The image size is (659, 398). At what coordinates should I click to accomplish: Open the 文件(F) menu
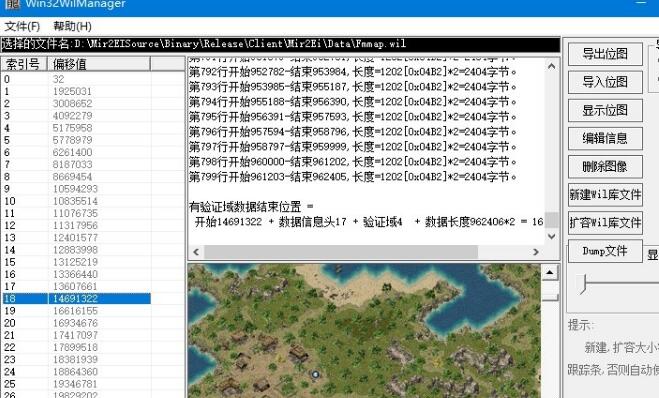pyautogui.click(x=22, y=26)
